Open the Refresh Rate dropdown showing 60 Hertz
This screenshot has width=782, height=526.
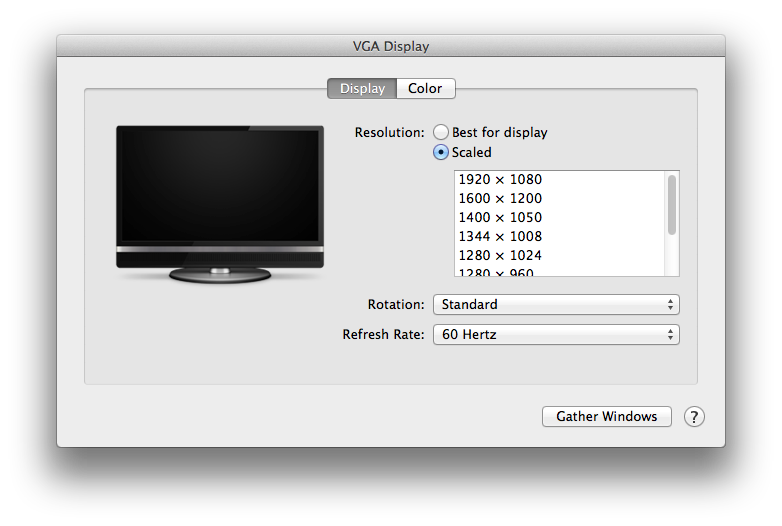(555, 335)
